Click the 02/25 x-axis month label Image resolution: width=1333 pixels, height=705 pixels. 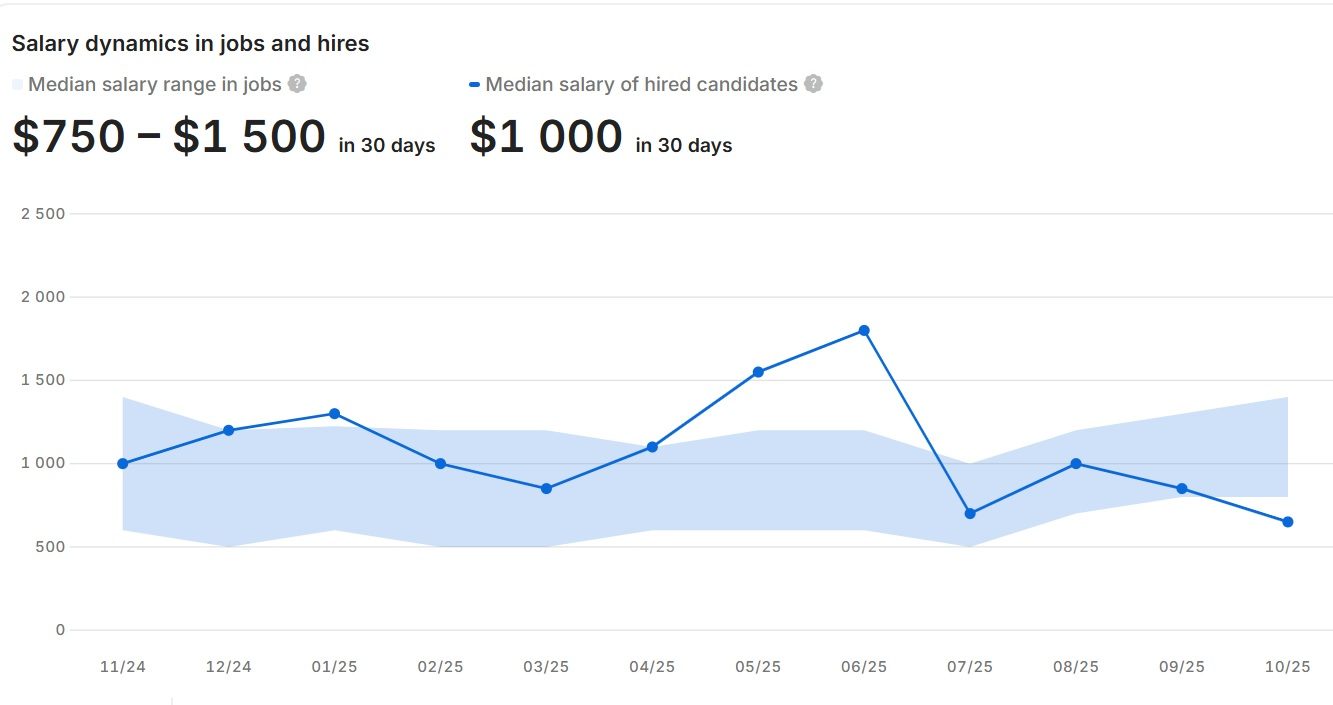pos(440,667)
